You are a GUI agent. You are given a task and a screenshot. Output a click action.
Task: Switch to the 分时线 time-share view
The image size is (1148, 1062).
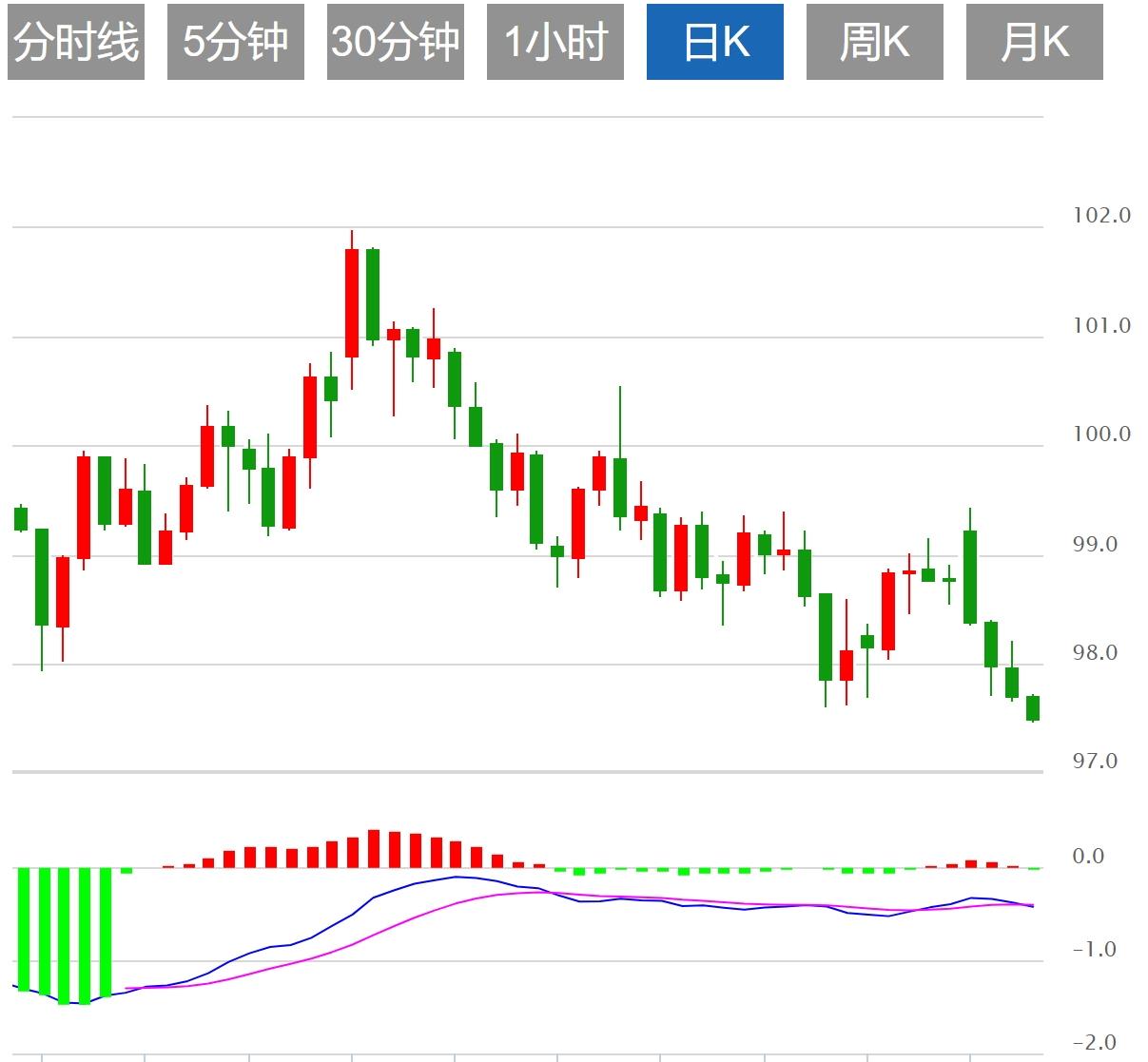tap(75, 41)
